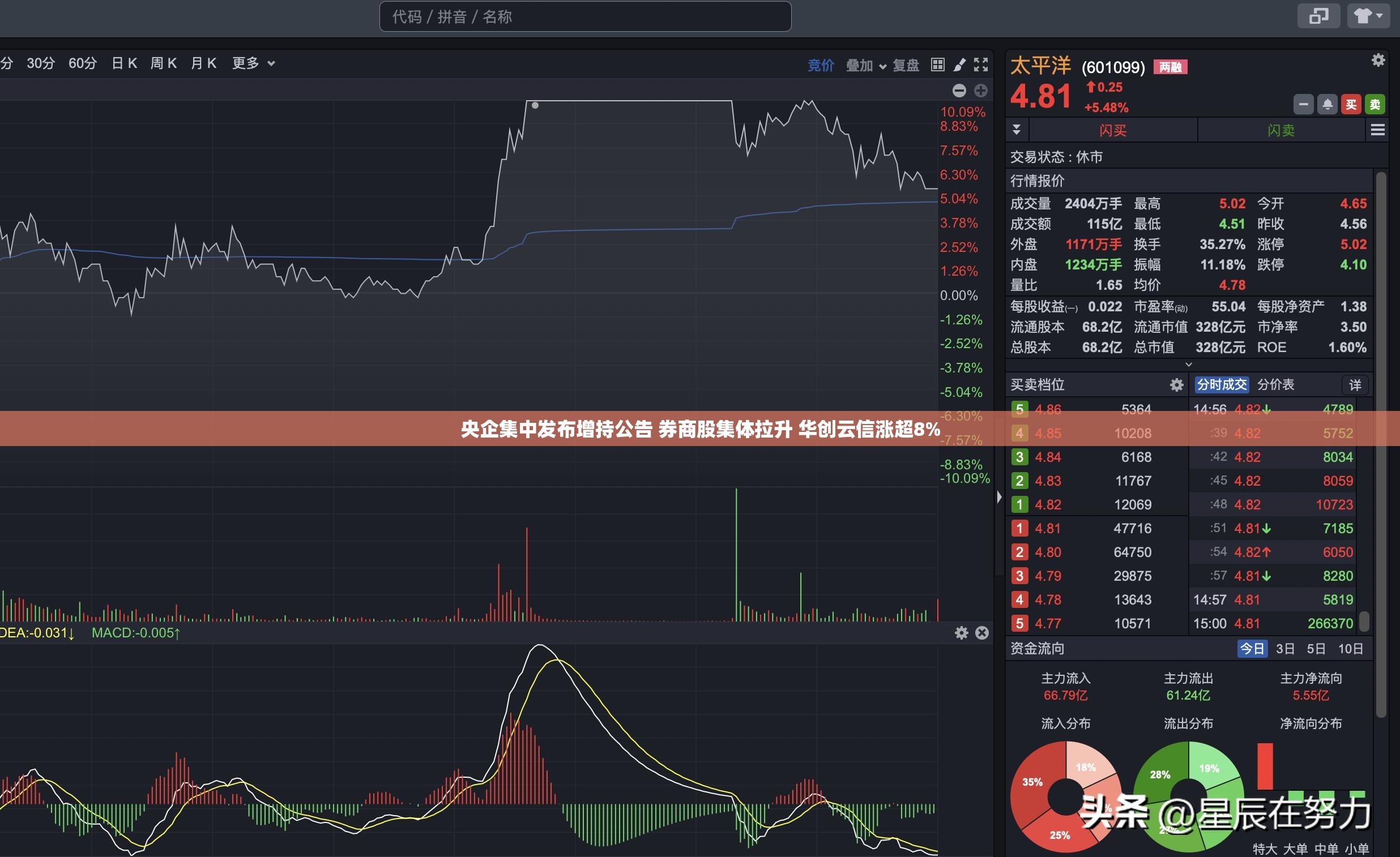Click the 换手 value 35.27%

click(x=1222, y=245)
